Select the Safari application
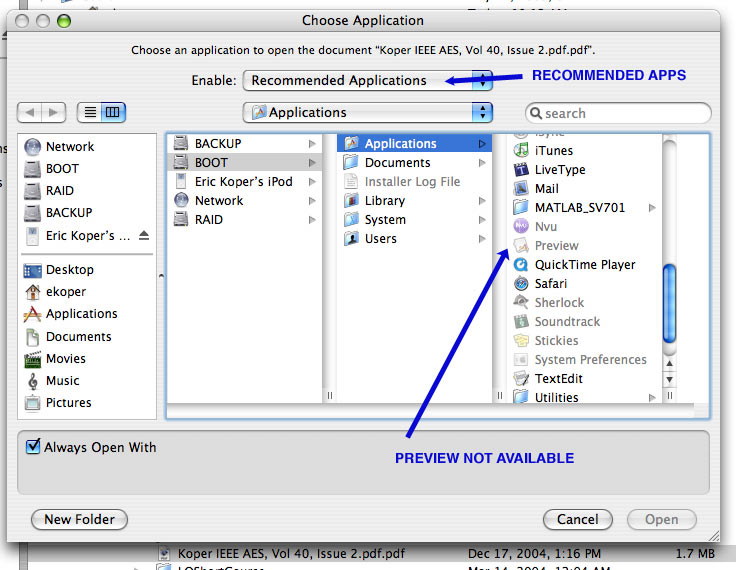Image resolution: width=736 pixels, height=570 pixels. pyautogui.click(x=550, y=284)
